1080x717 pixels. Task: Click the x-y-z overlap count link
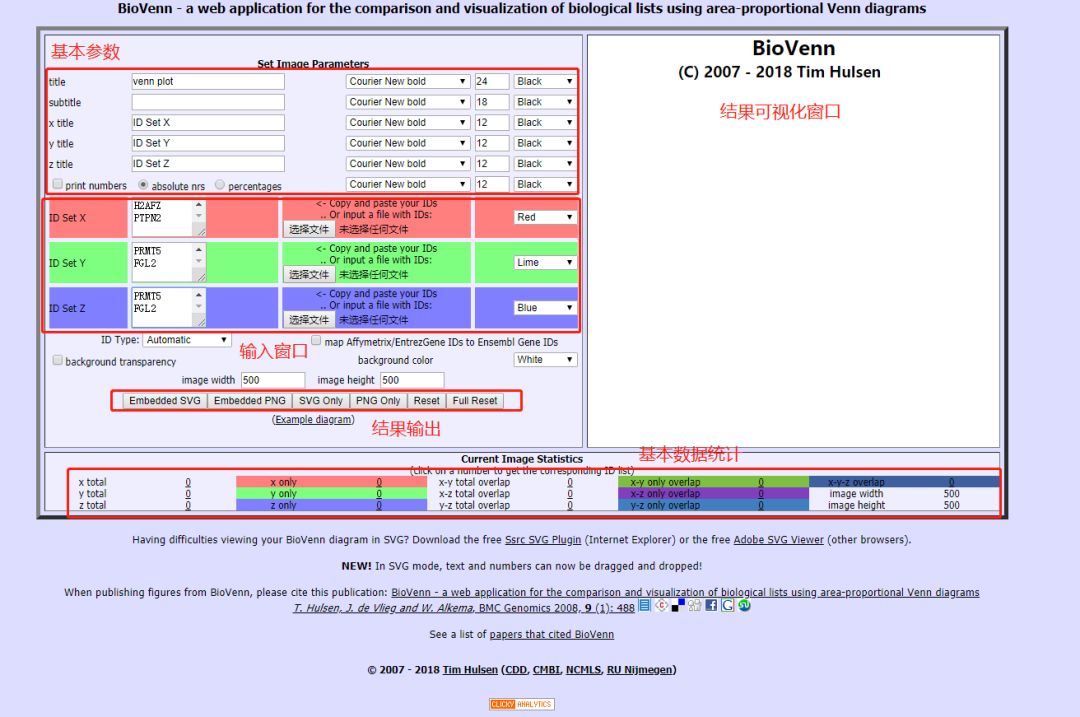coord(951,482)
